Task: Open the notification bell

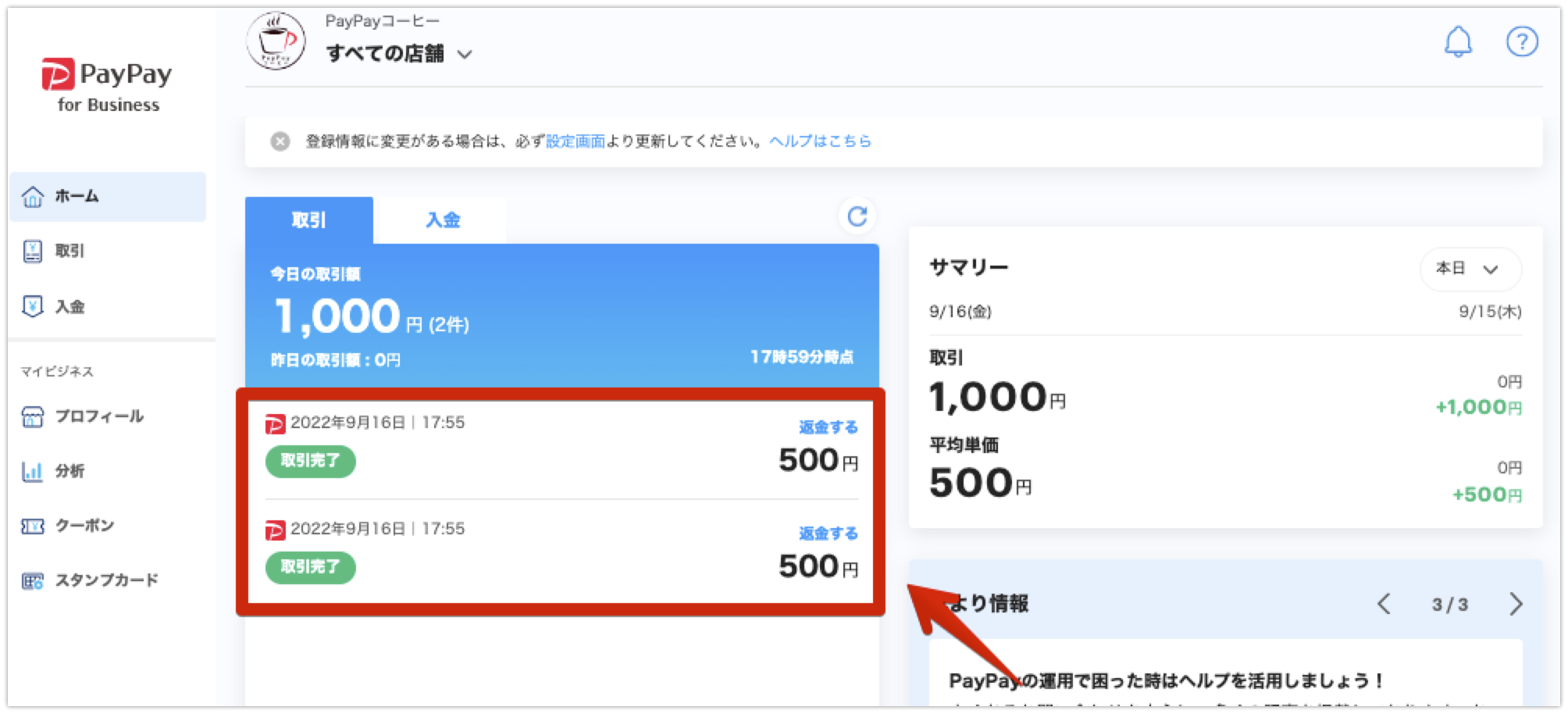Action: click(x=1457, y=41)
